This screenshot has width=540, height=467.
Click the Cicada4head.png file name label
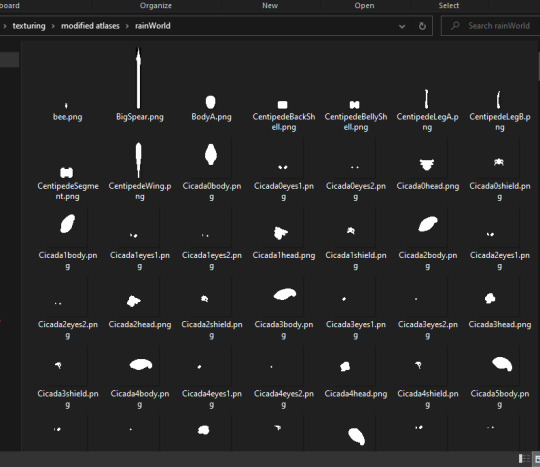pyautogui.click(x=356, y=394)
